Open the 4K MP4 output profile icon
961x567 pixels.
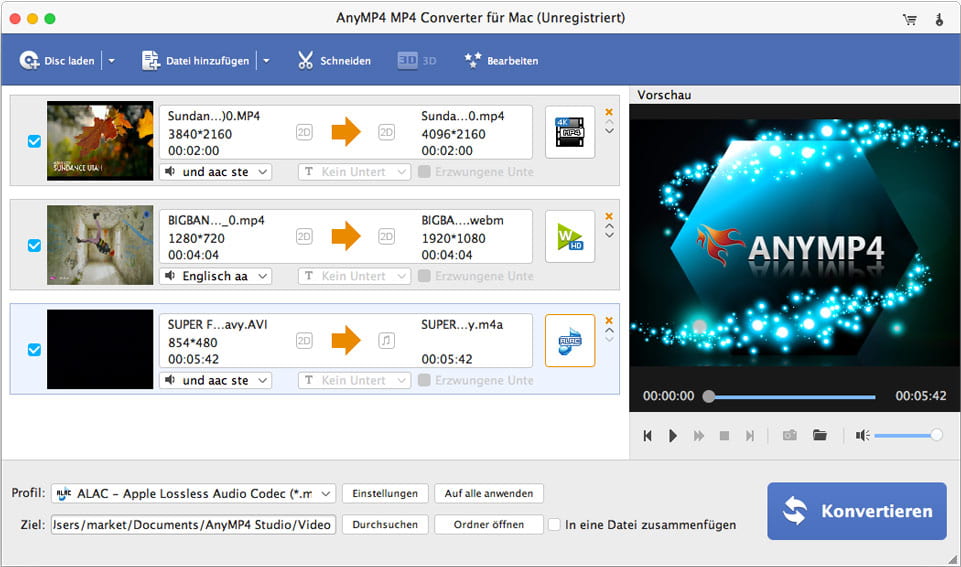click(x=570, y=132)
